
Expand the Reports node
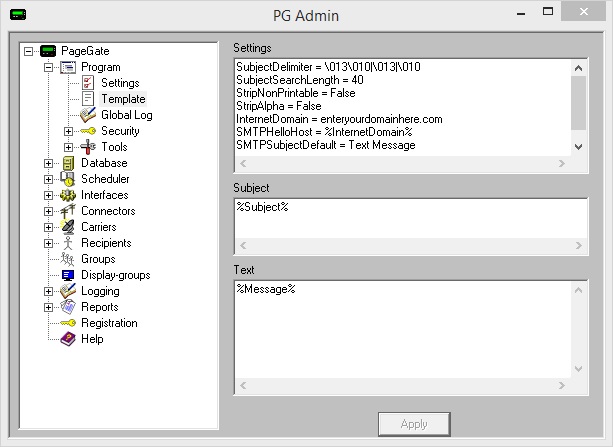(x=48, y=307)
